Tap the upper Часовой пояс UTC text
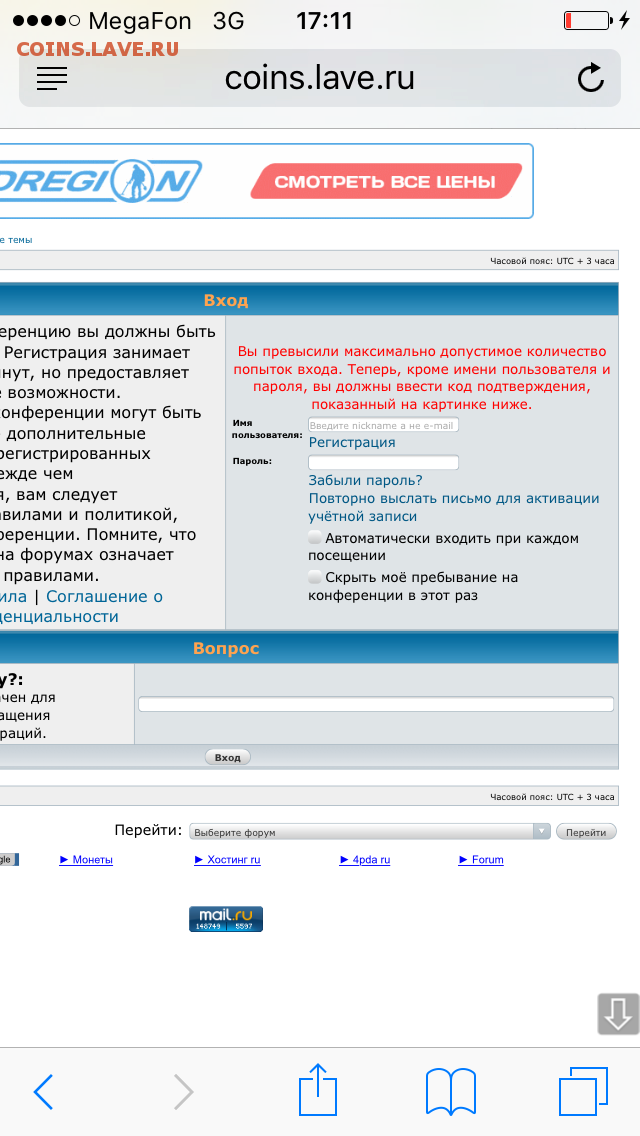 pos(552,261)
